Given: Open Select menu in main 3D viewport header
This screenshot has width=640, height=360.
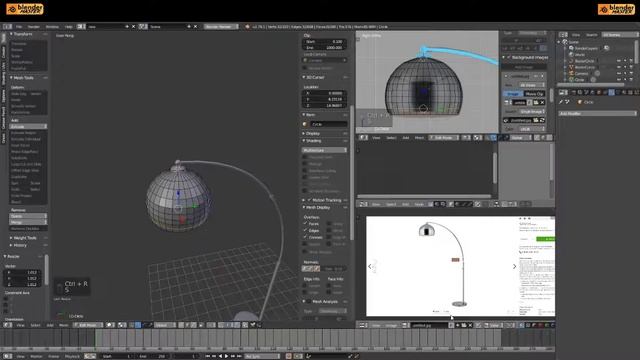Looking at the screenshot, I should (x=36, y=325).
